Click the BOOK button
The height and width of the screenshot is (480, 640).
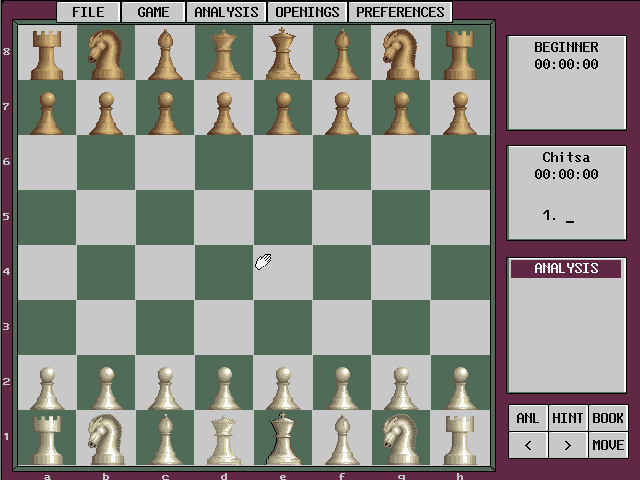(x=608, y=418)
